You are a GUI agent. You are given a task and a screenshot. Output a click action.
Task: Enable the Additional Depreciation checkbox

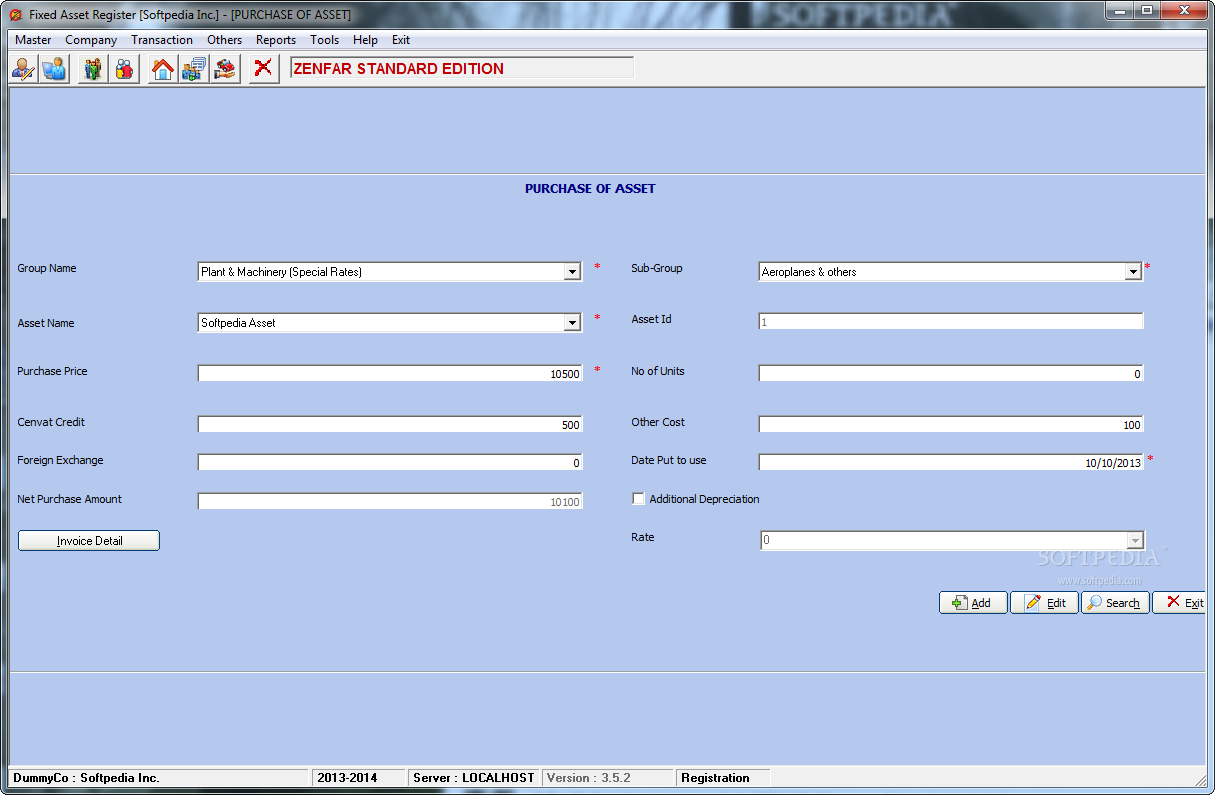[638, 499]
